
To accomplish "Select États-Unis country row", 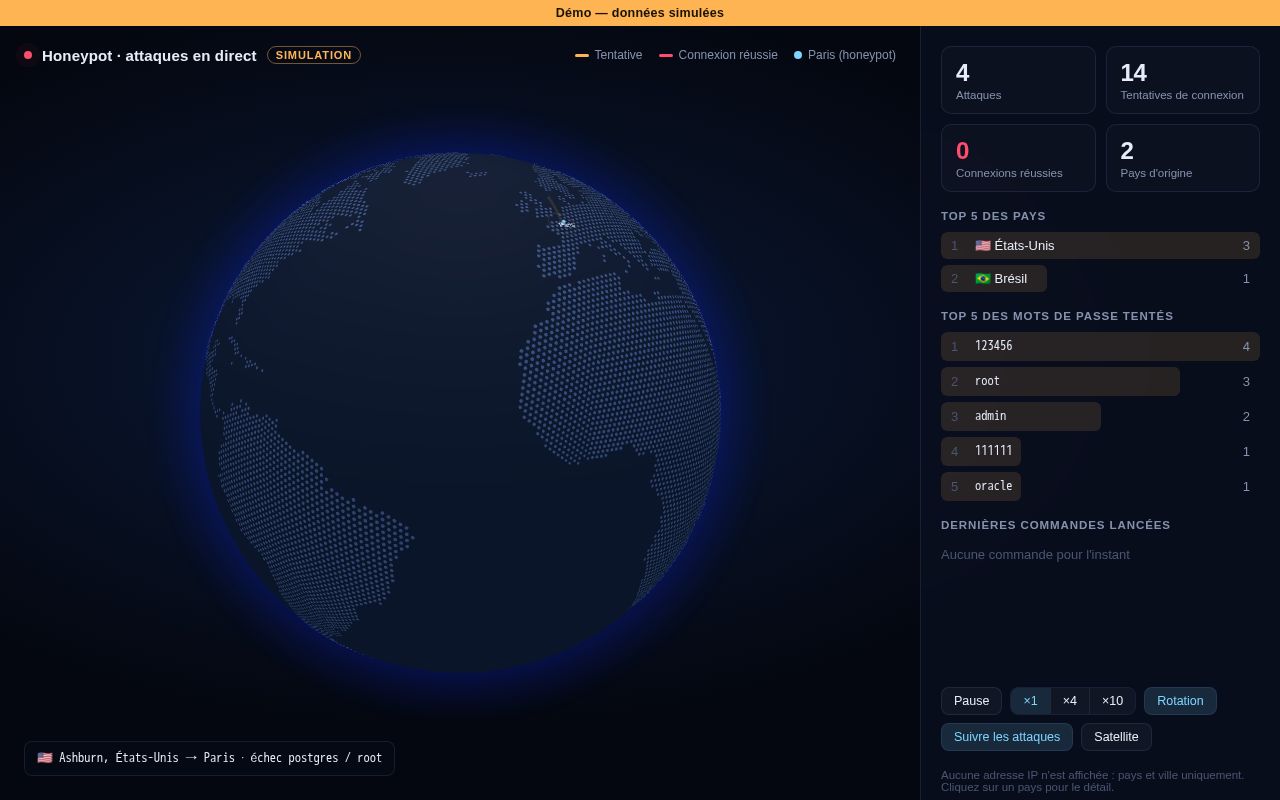I will pos(1100,246).
